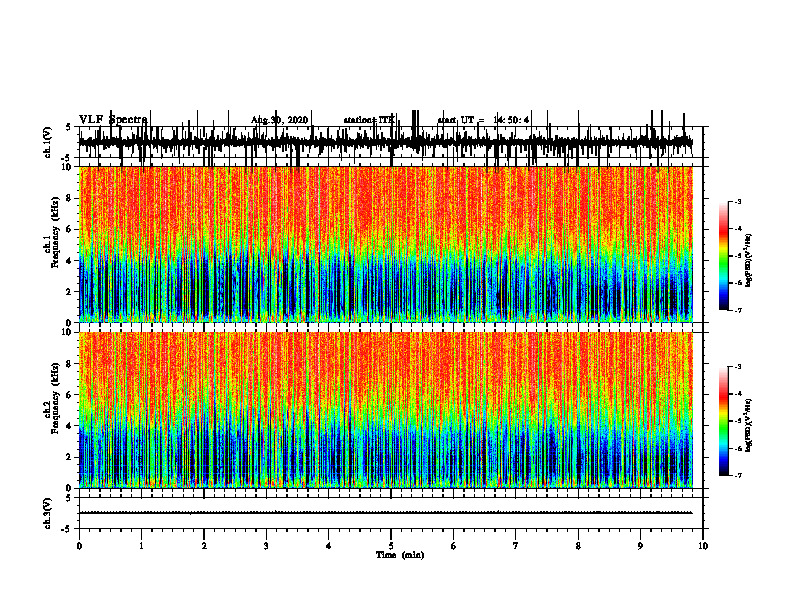Viewport: 792px width, 612px height.
Task: Select the ch.1 spectrogram color bar
Action: click(x=724, y=256)
